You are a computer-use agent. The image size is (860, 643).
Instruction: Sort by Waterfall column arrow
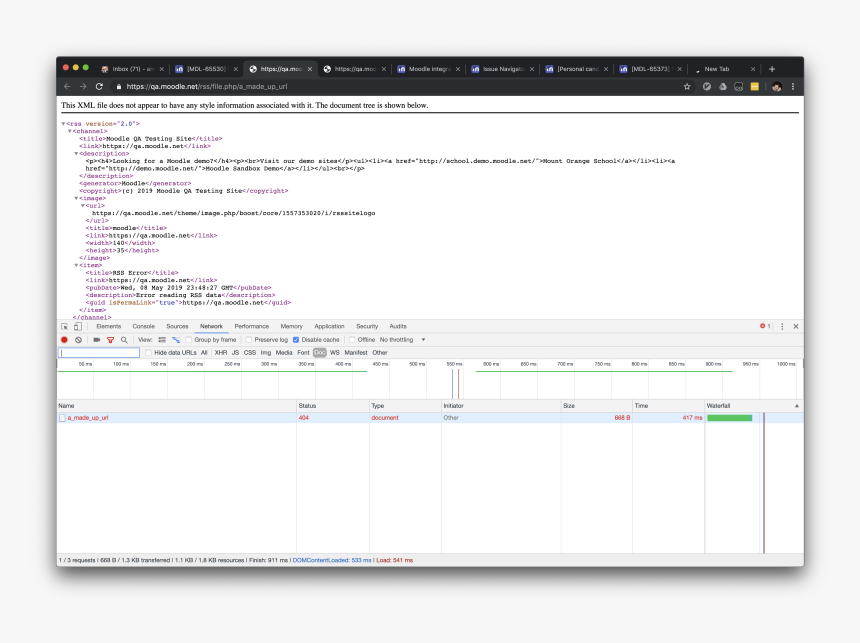pos(796,406)
